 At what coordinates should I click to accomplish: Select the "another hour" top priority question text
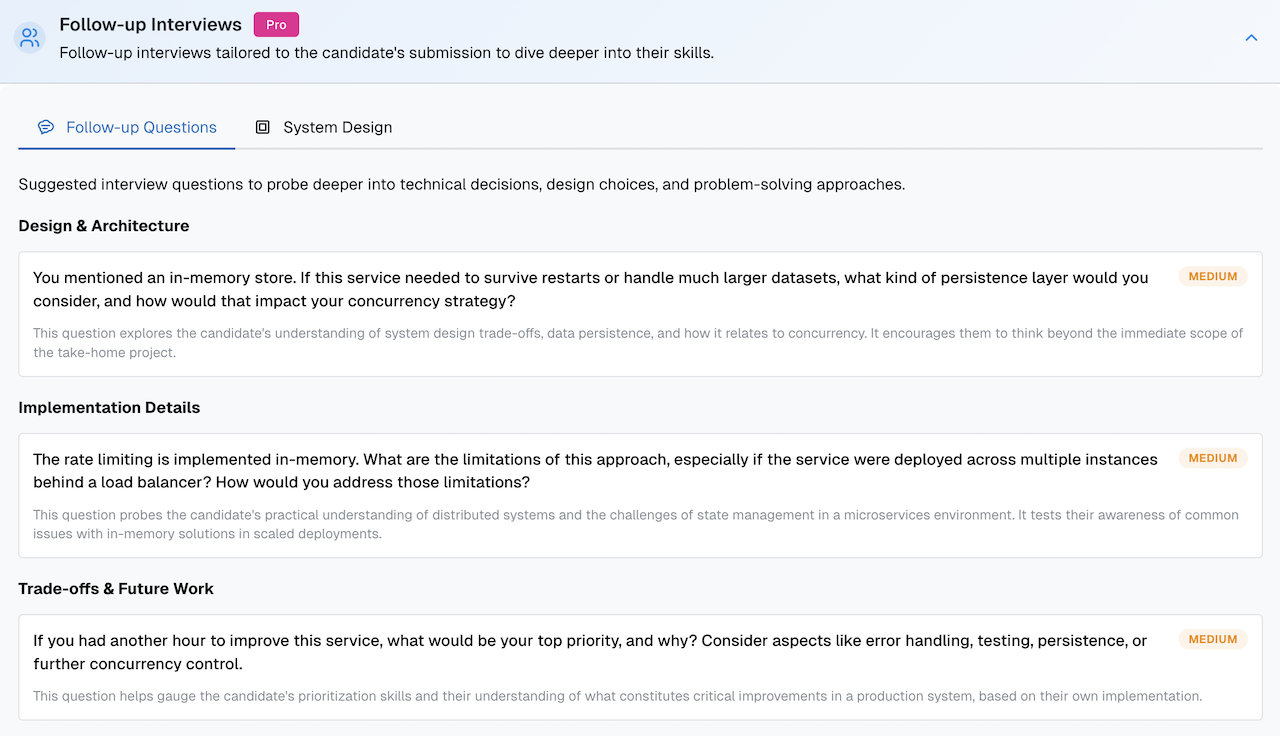click(590, 651)
